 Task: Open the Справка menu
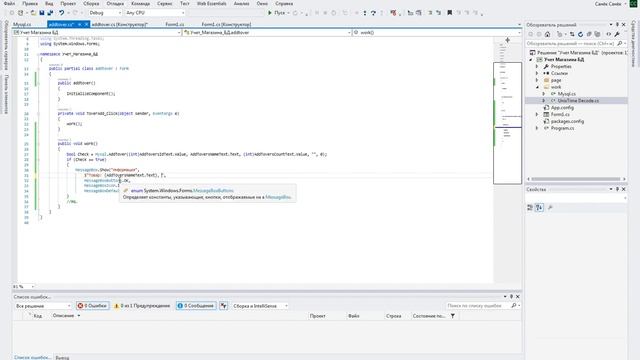point(284,3)
